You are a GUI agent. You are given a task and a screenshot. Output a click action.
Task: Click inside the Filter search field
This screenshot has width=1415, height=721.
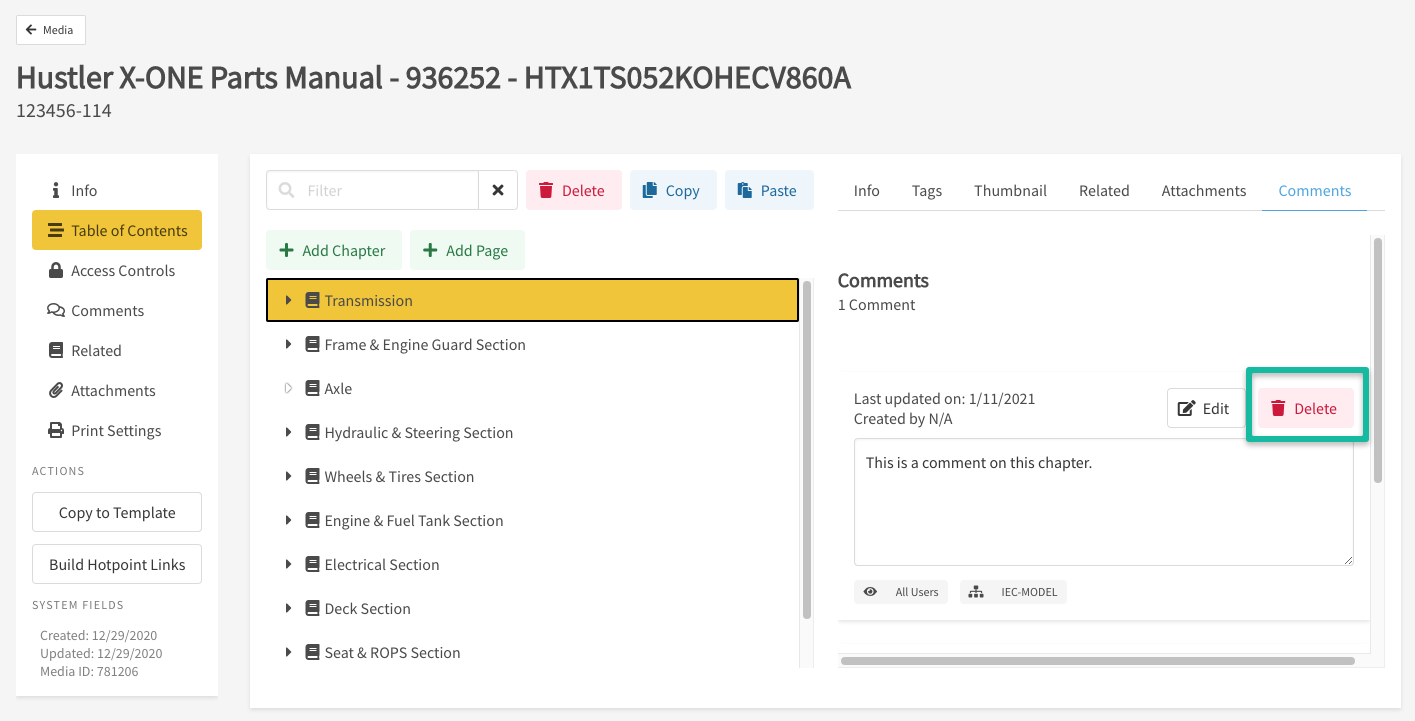385,190
